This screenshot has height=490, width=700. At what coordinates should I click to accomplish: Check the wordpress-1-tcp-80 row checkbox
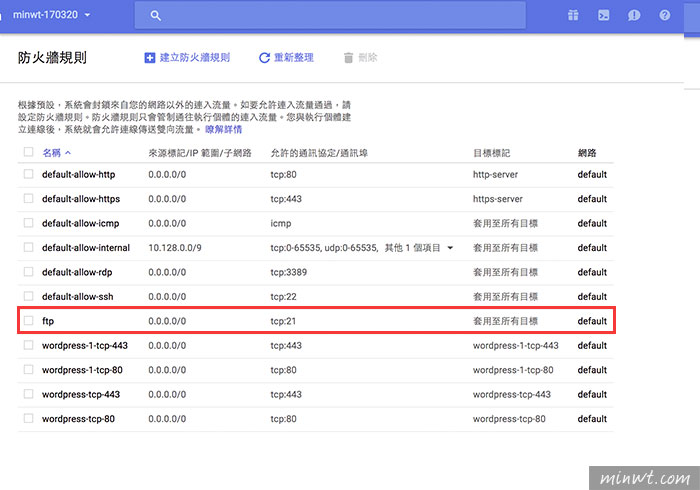(x=28, y=370)
